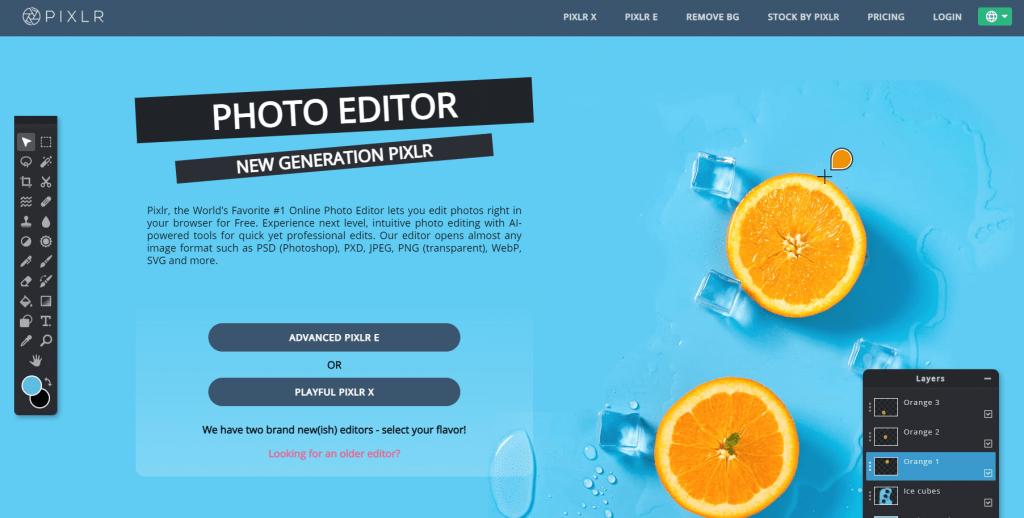Select the Heal bandage tool

pos(46,201)
